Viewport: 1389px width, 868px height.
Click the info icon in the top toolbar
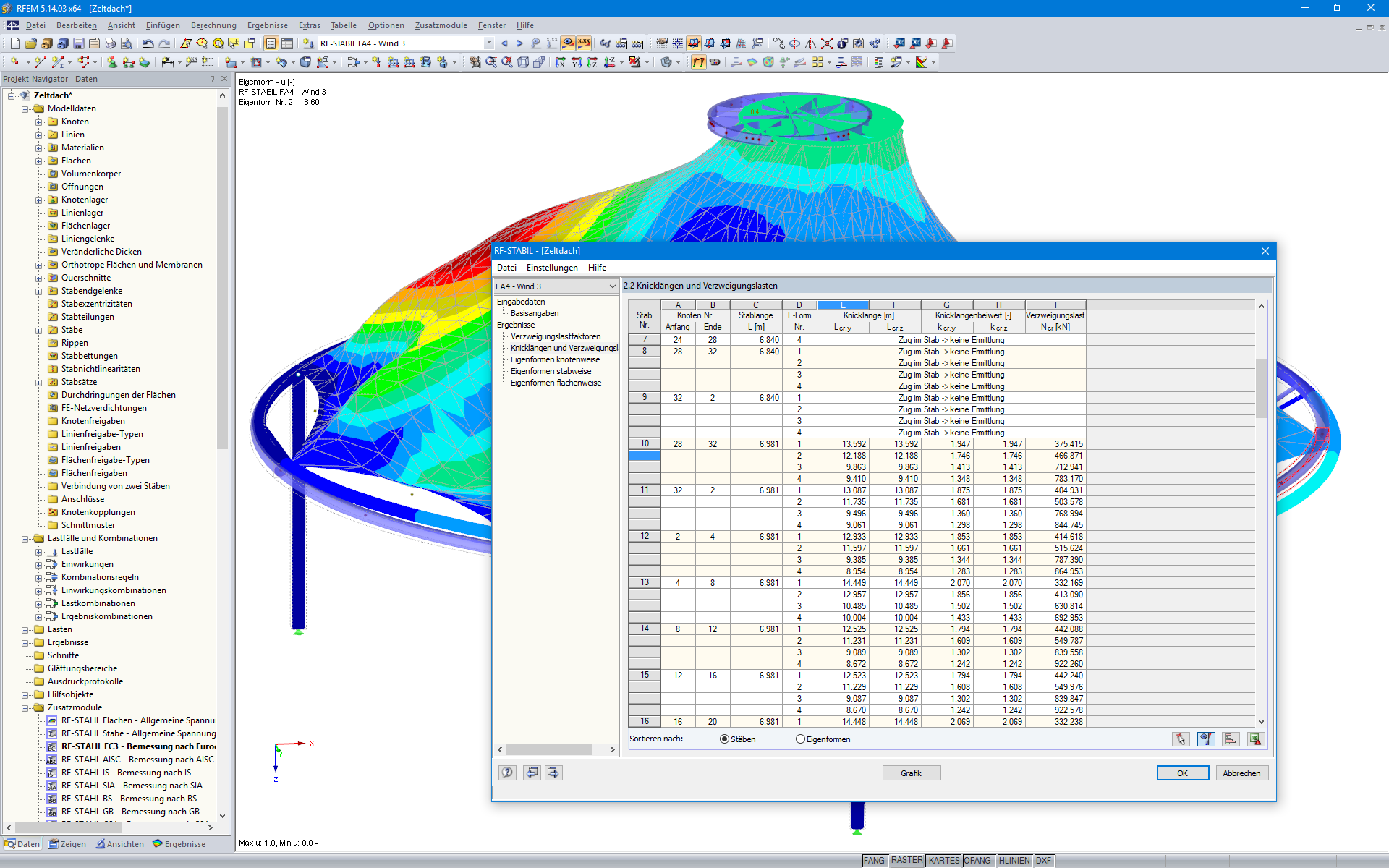(842, 43)
